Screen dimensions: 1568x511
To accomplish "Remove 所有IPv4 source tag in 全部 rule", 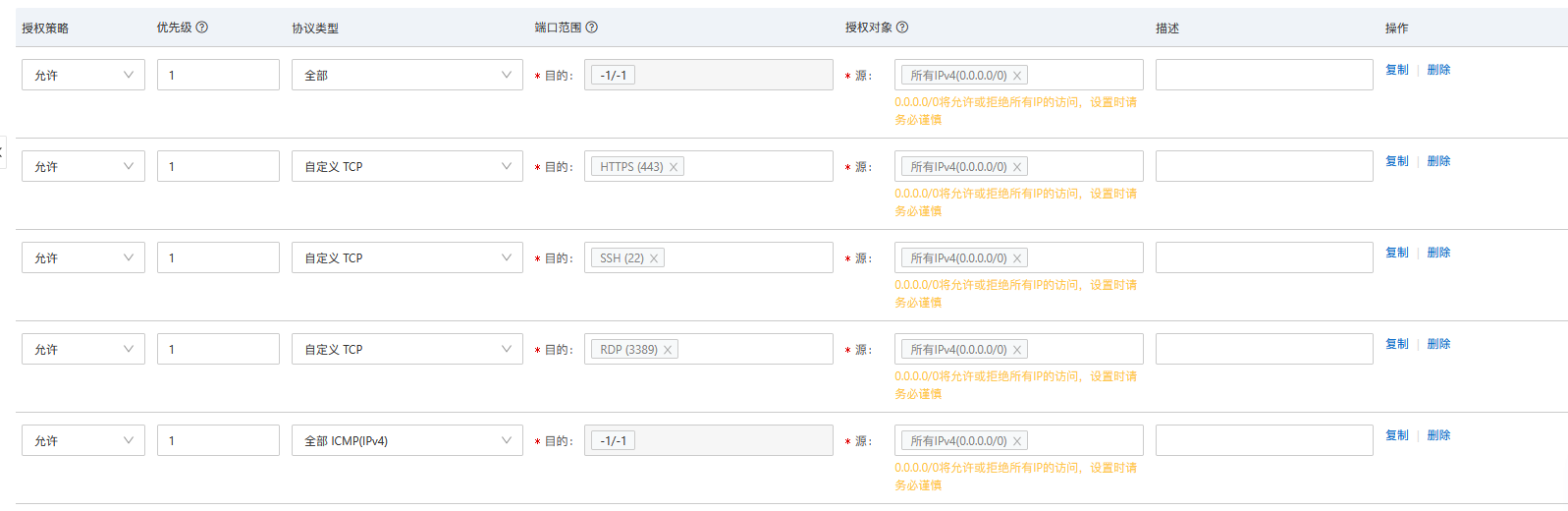I will click(x=1017, y=76).
